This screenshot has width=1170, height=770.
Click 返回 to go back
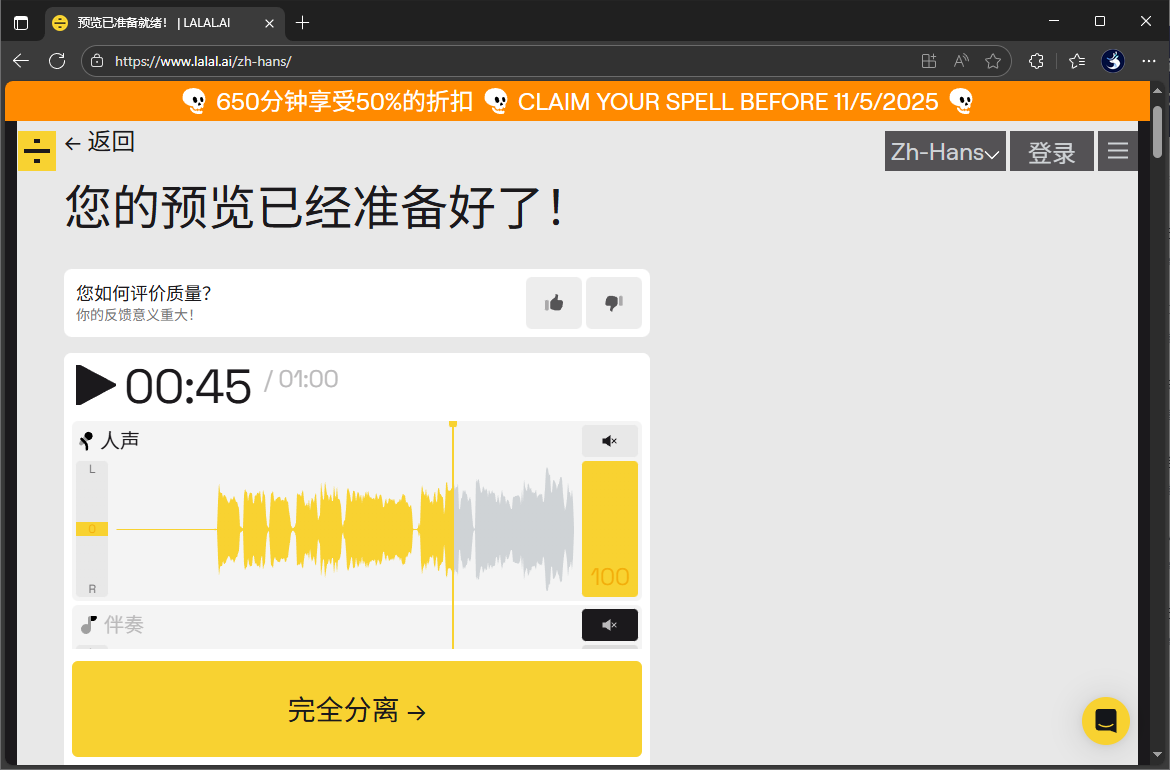[x=99, y=142]
